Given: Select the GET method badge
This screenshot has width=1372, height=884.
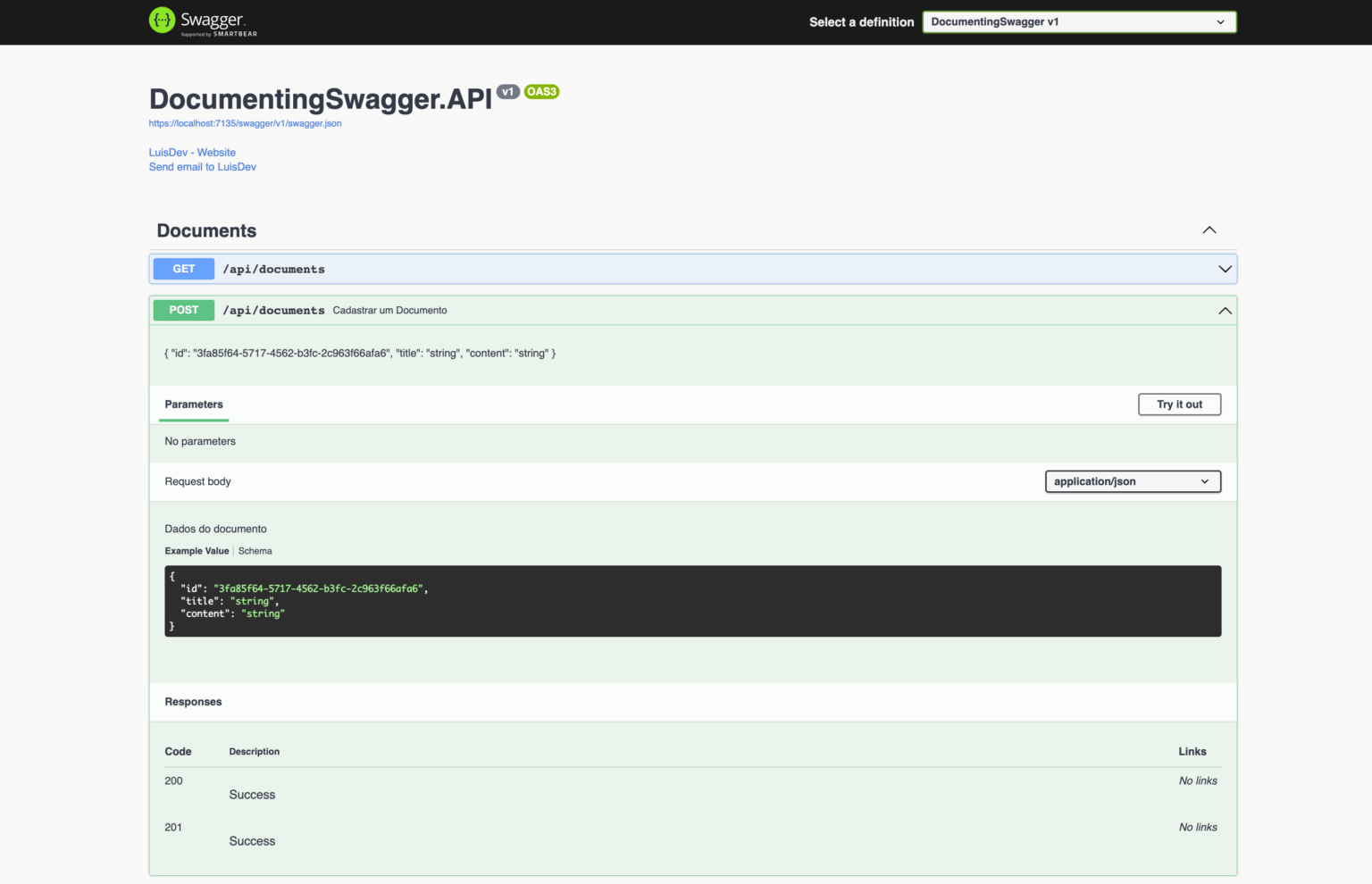Looking at the screenshot, I should [183, 269].
